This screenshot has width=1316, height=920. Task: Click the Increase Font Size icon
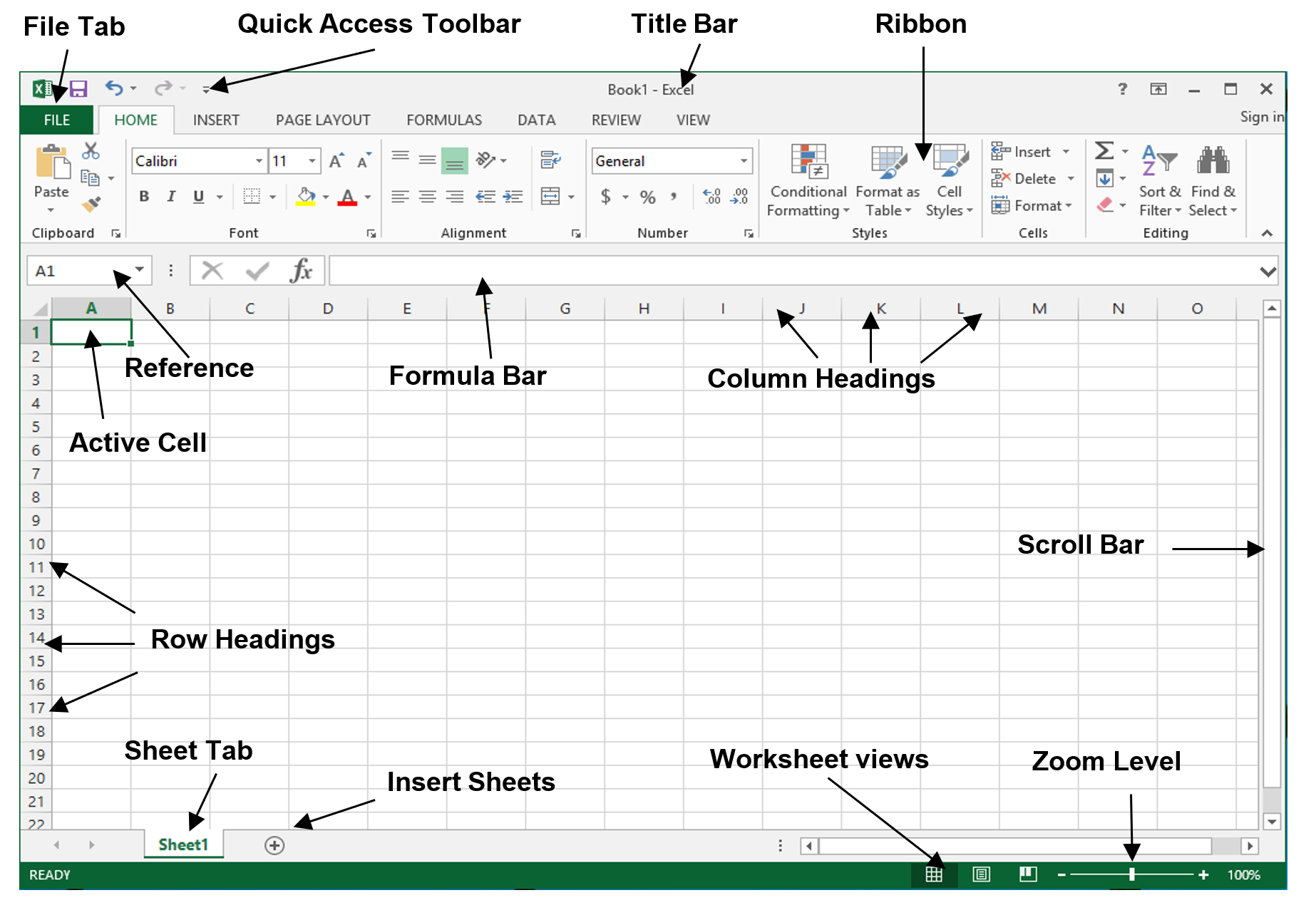tap(336, 160)
